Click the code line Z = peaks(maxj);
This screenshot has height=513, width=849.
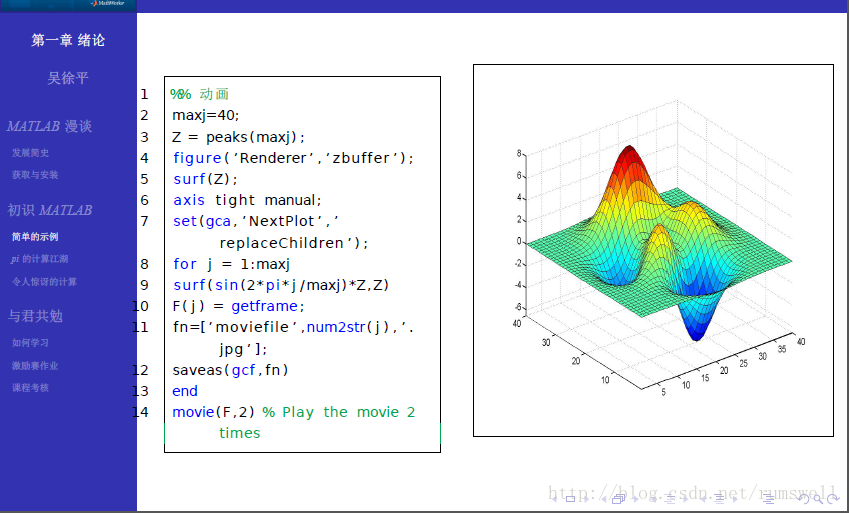coord(239,137)
